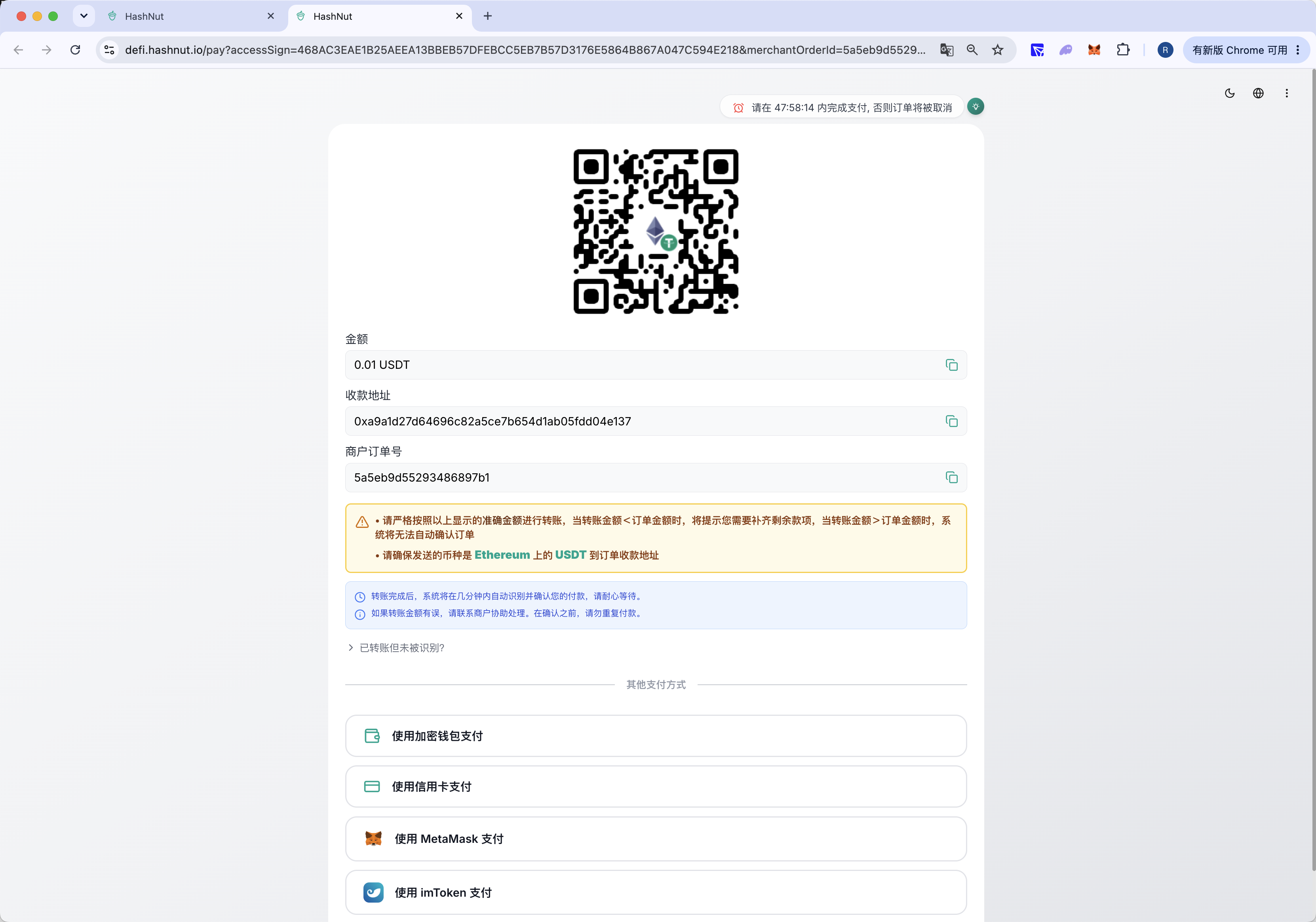Click the 商户订单号 field label

[373, 452]
